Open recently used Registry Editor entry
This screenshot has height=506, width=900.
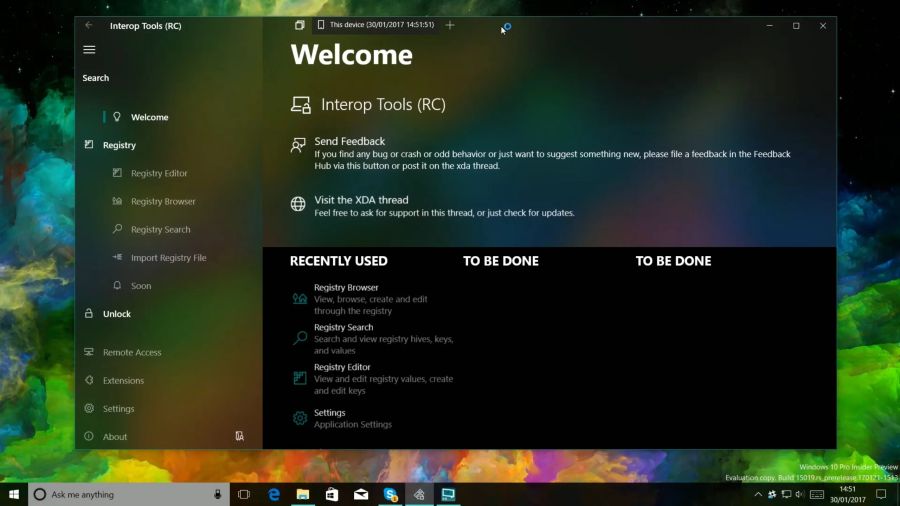(373, 379)
